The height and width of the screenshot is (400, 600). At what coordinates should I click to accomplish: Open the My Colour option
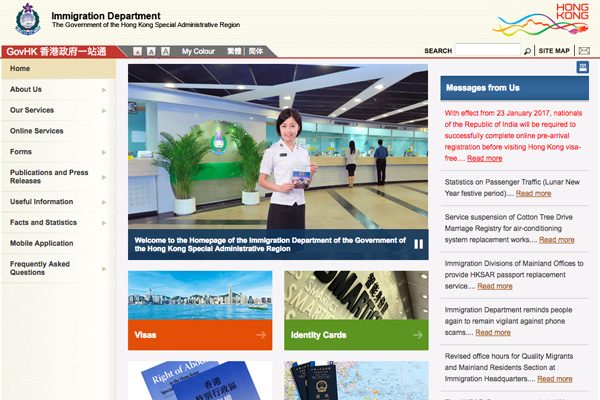[198, 51]
